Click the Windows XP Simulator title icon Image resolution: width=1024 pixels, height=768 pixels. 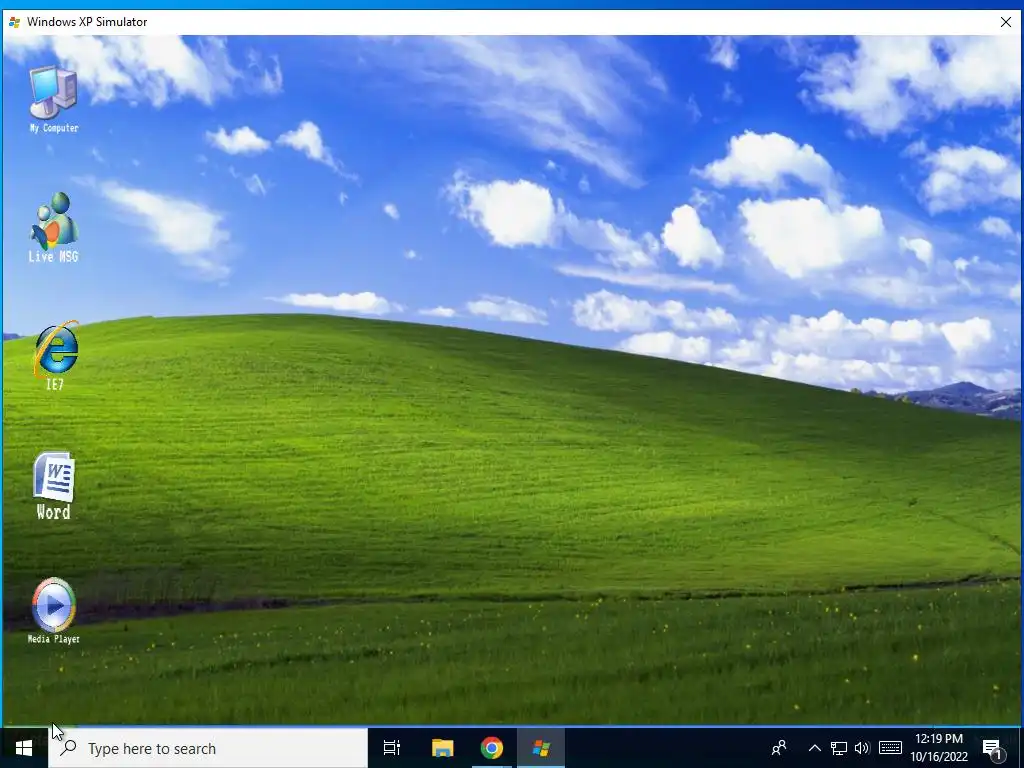click(14, 22)
